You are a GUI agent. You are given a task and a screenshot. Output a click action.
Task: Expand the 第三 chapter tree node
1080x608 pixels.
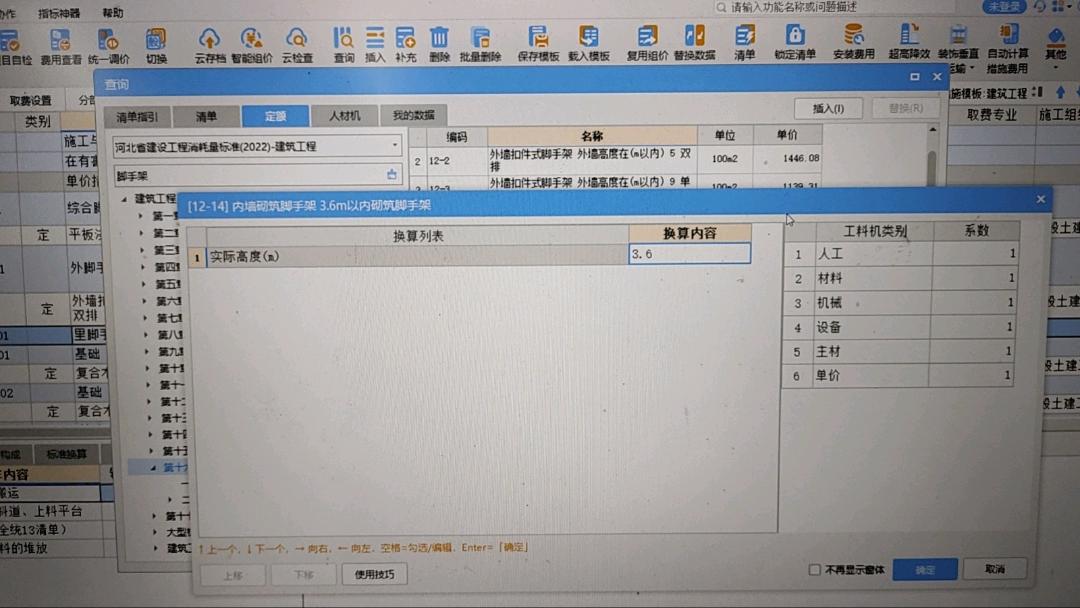tap(142, 250)
